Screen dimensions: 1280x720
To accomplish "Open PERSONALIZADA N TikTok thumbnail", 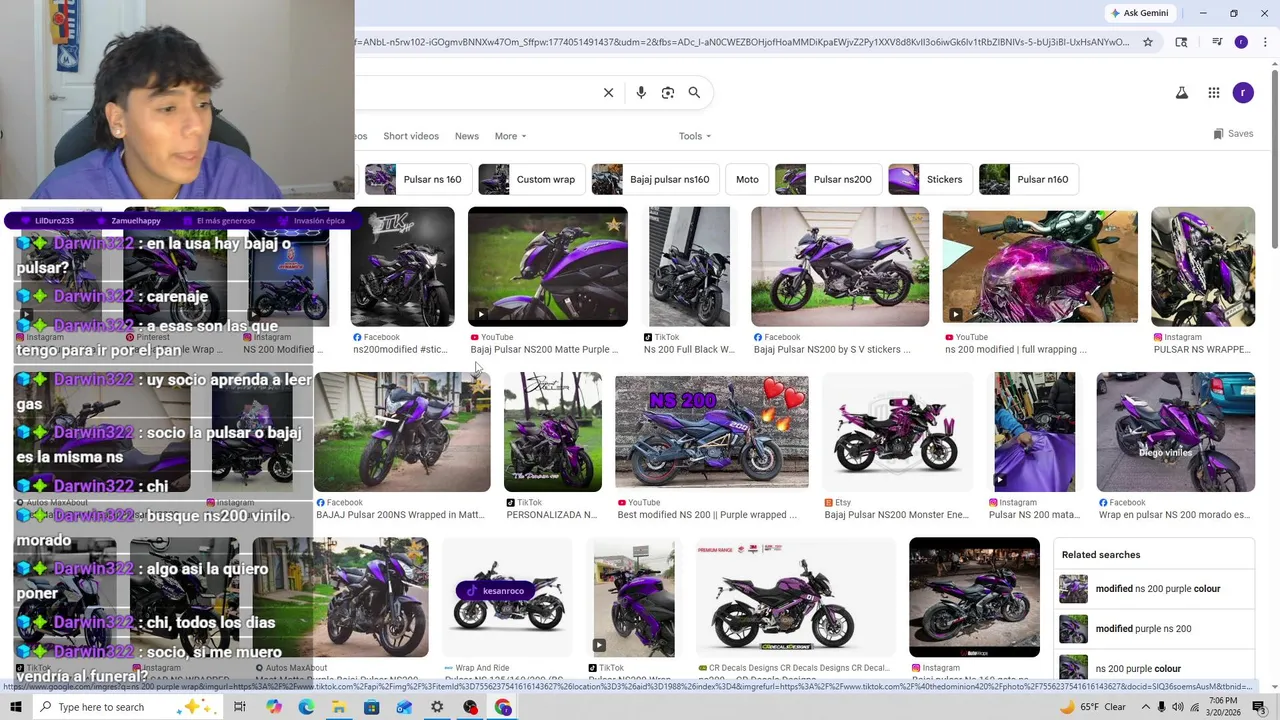I will 553,432.
